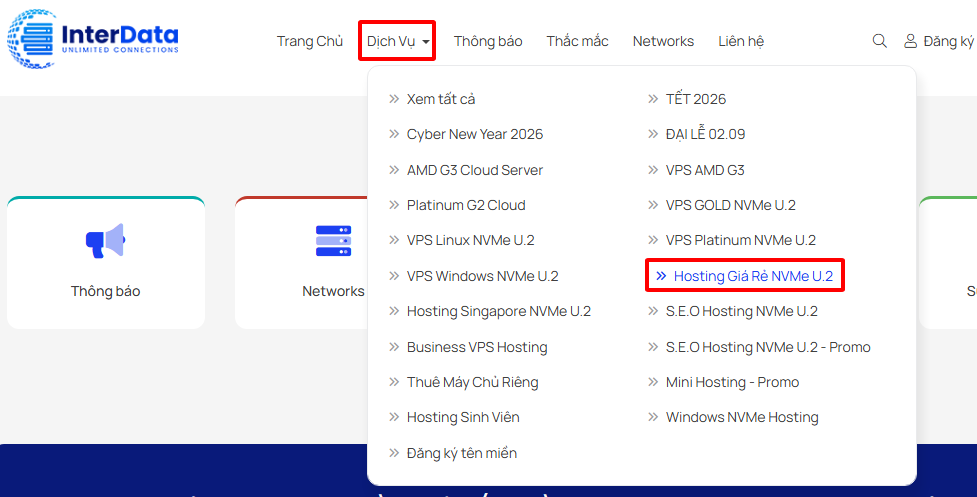Viewport: 977px width, 497px height.
Task: Click the server stack icon on Networks card
Action: pos(333,240)
